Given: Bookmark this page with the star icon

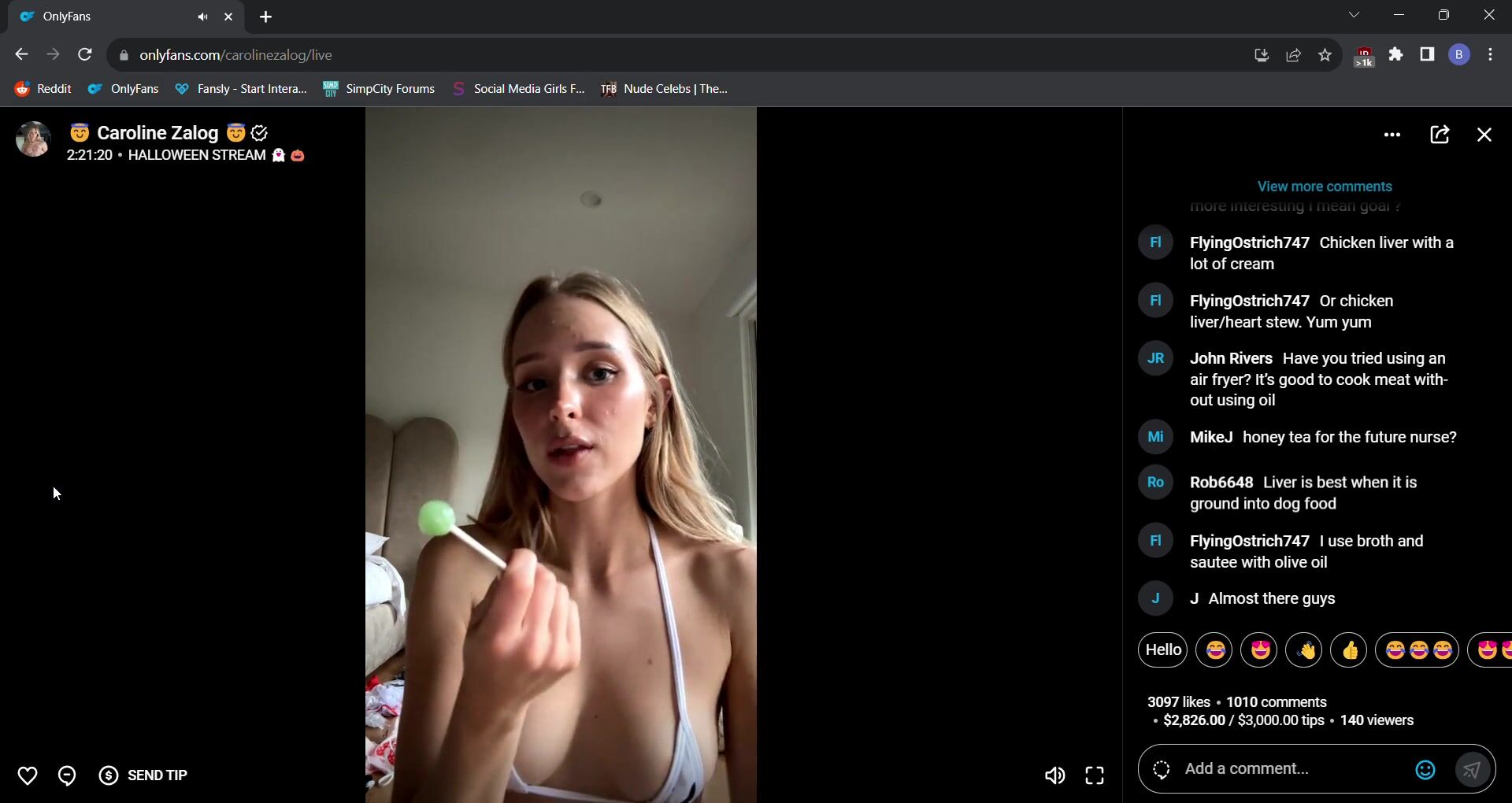Looking at the screenshot, I should pos(1325,55).
